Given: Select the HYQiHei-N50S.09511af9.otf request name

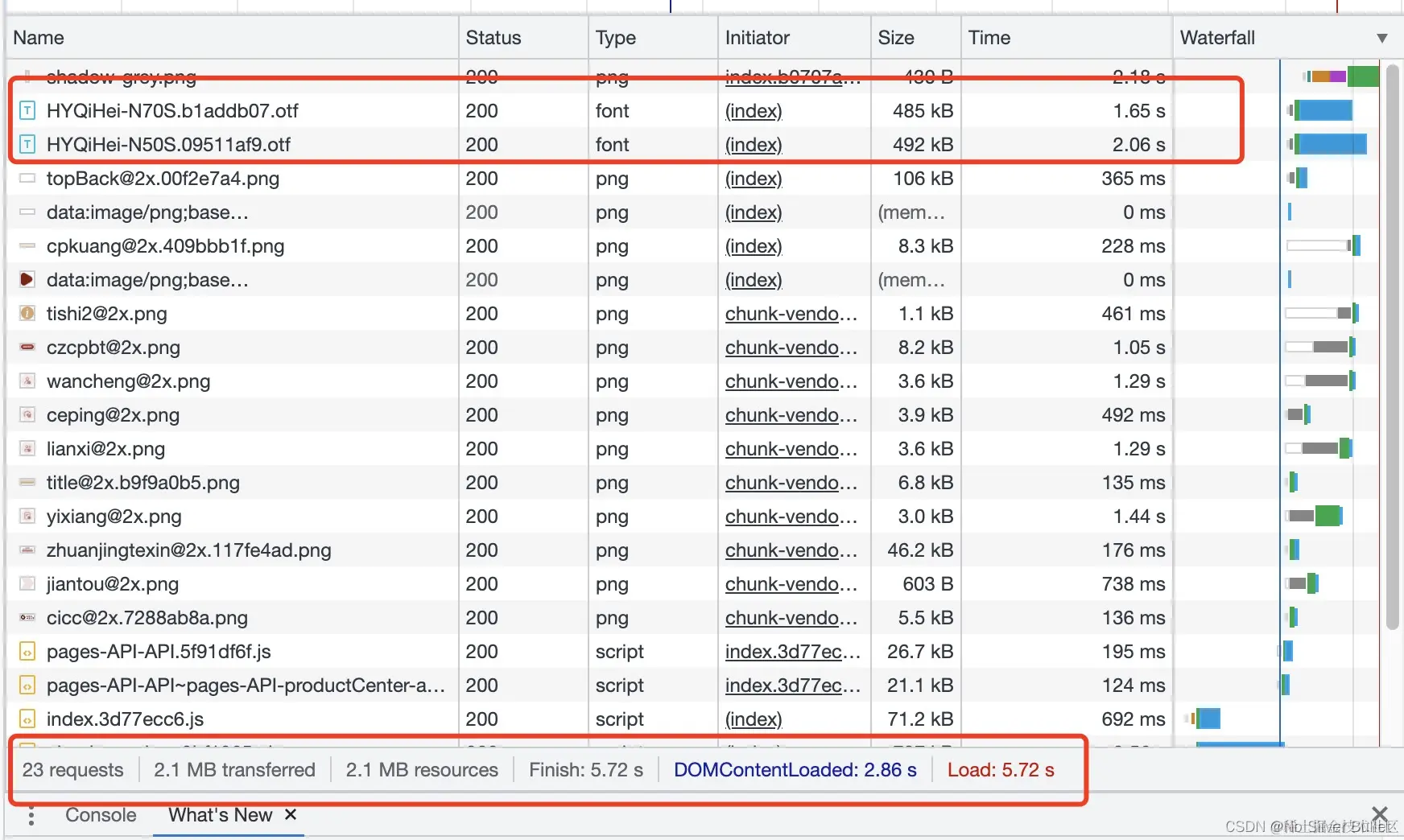Looking at the screenshot, I should (x=168, y=145).
